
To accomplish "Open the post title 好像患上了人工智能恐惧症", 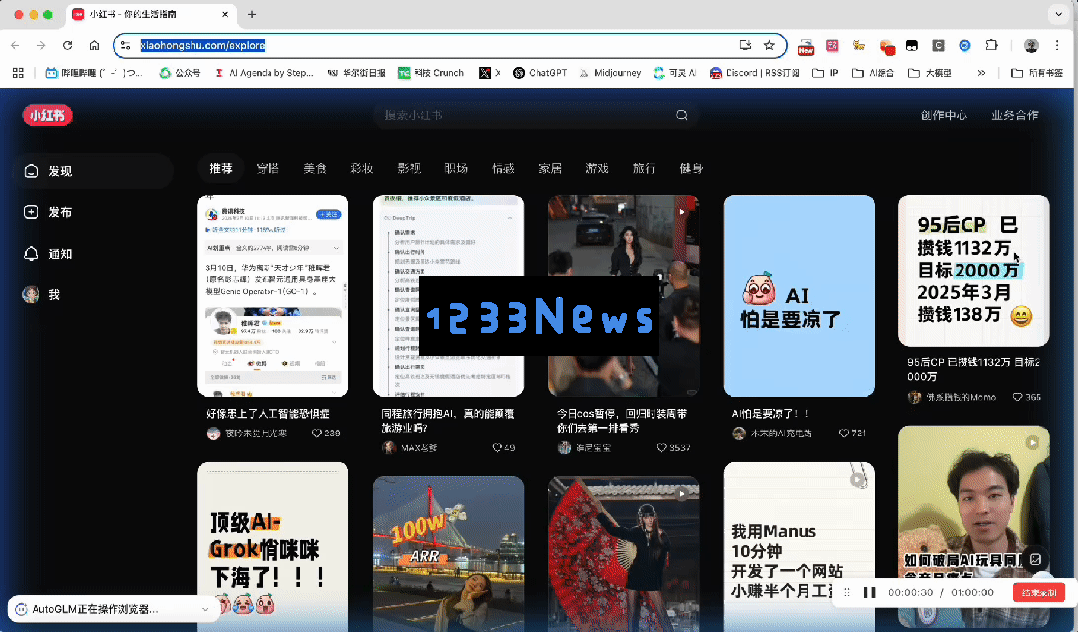I will 268,414.
